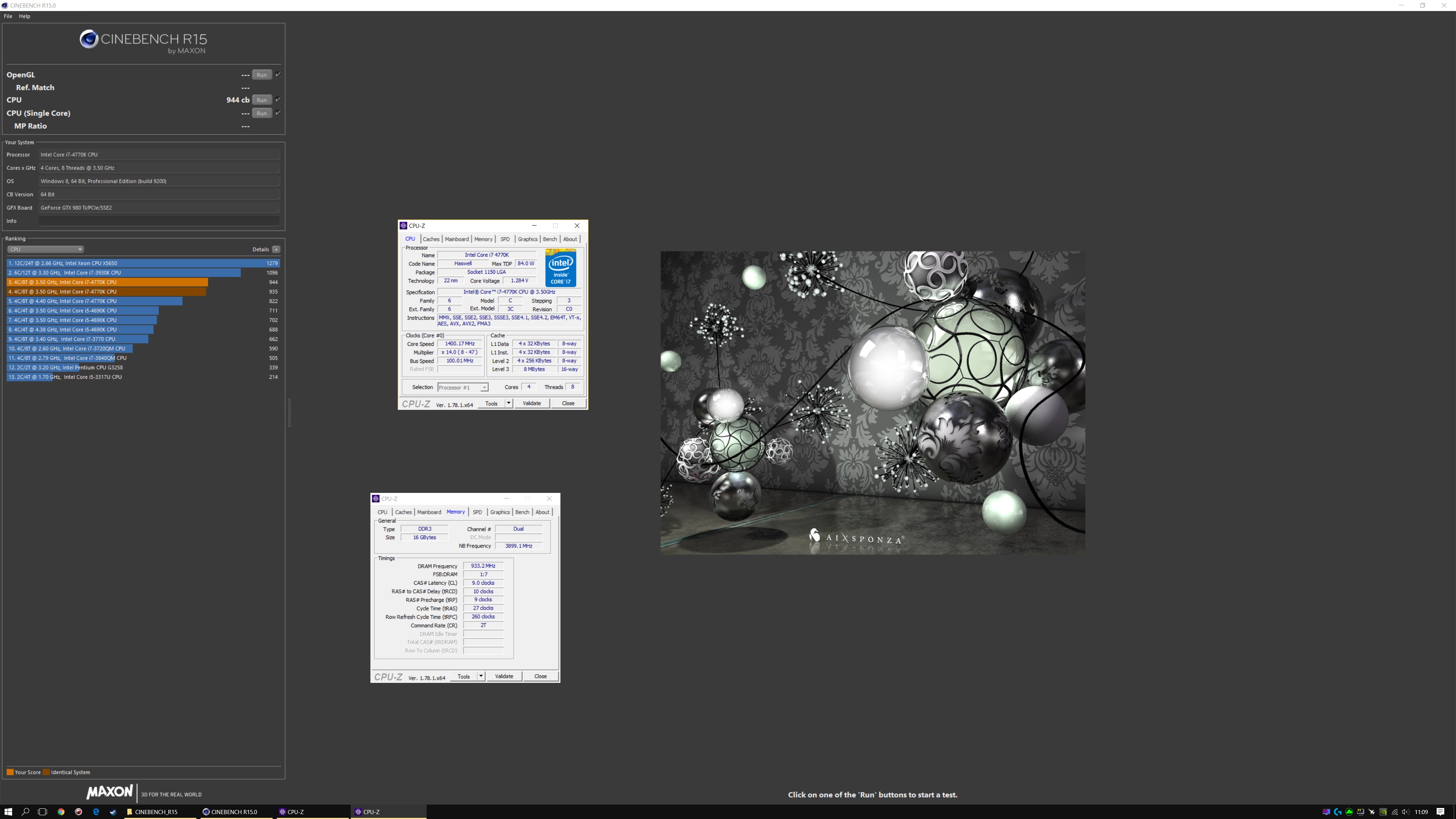Open the Wi-Fi network tray icon
This screenshot has width=1456, height=819.
1395,812
